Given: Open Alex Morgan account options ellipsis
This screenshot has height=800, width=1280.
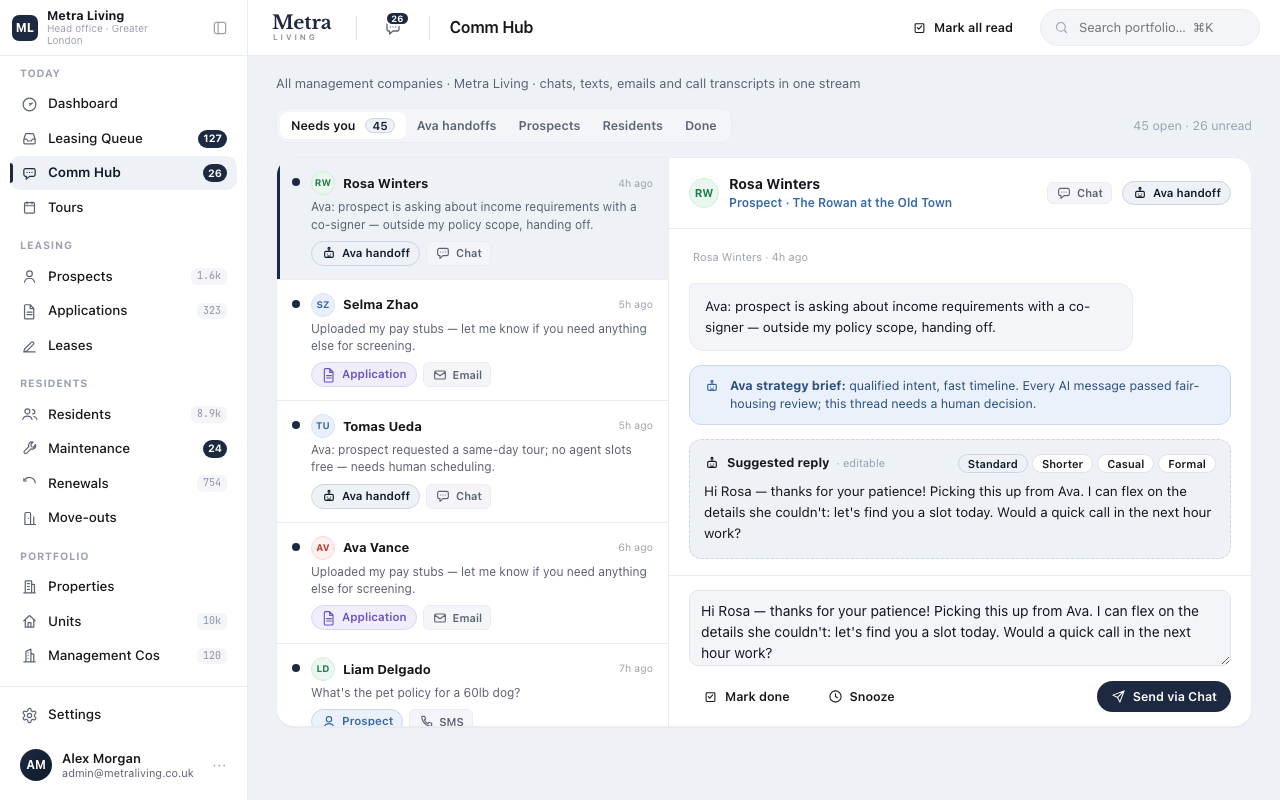Looking at the screenshot, I should [x=219, y=765].
